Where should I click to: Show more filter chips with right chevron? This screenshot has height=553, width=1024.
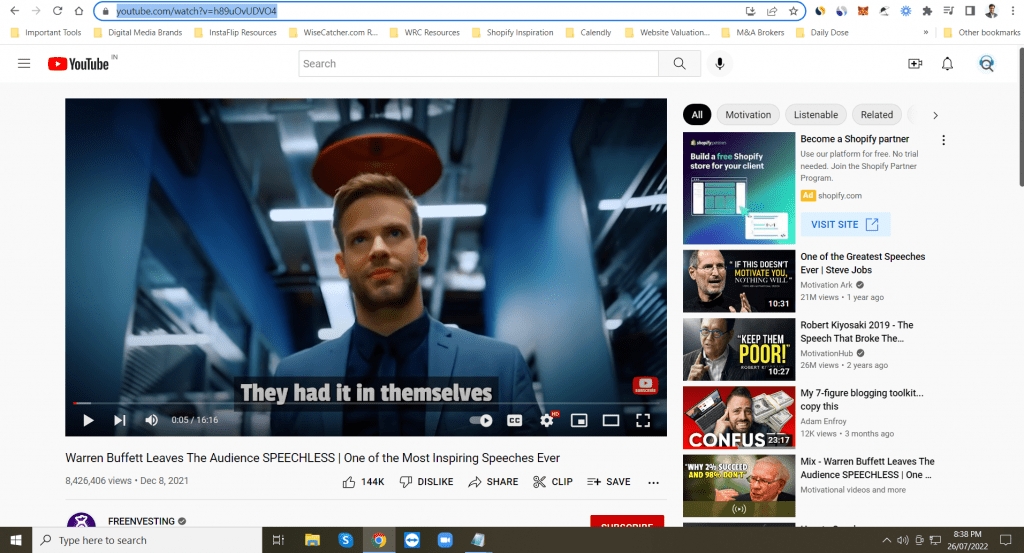coord(935,115)
